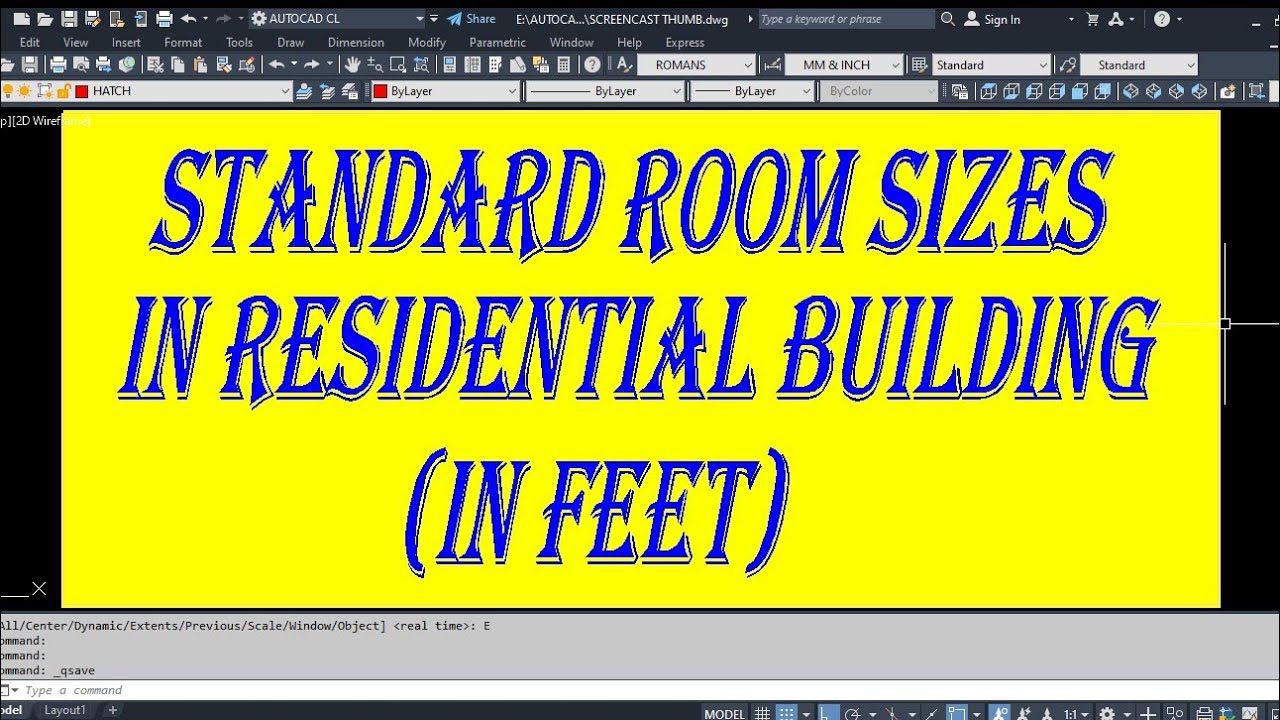Image resolution: width=1280 pixels, height=720 pixels.
Task: Toggle object snap in status bar
Action: [959, 713]
